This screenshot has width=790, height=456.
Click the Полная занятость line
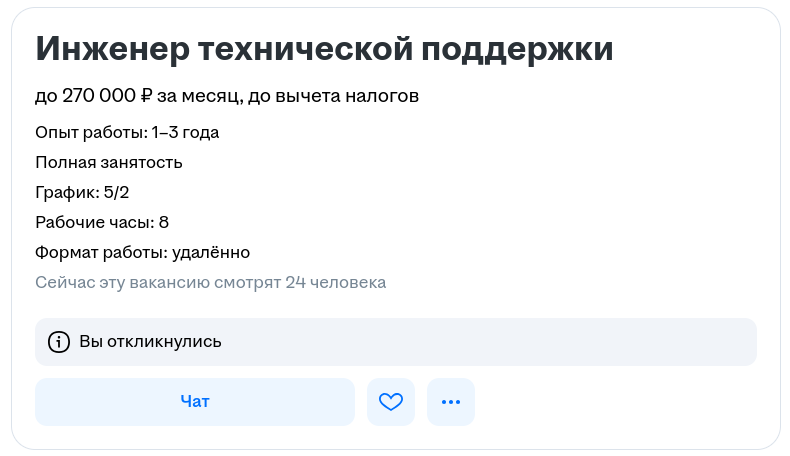(x=109, y=162)
